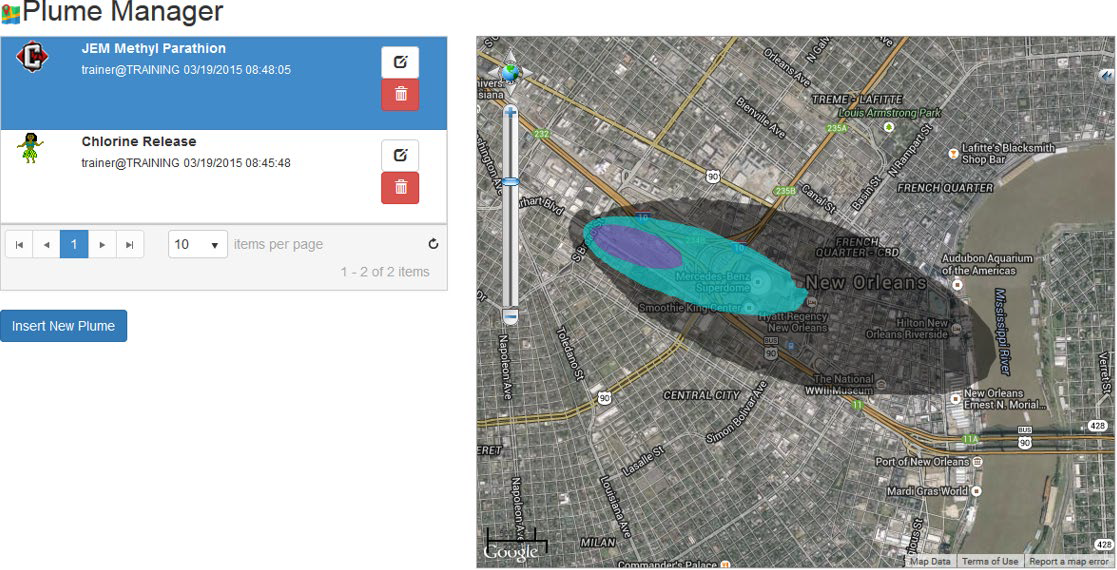1117x570 pixels.
Task: Open the Map Data link
Action: click(x=930, y=561)
